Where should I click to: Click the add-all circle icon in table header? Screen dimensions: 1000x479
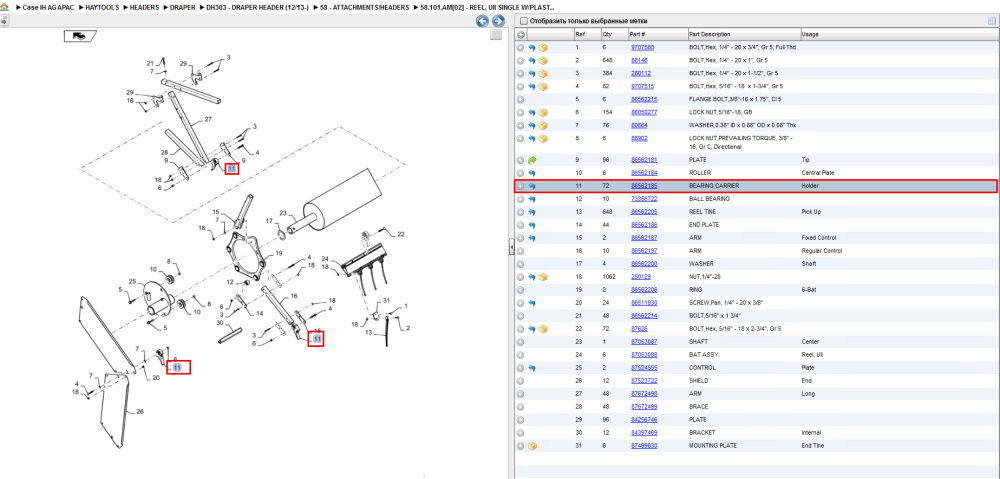521,34
